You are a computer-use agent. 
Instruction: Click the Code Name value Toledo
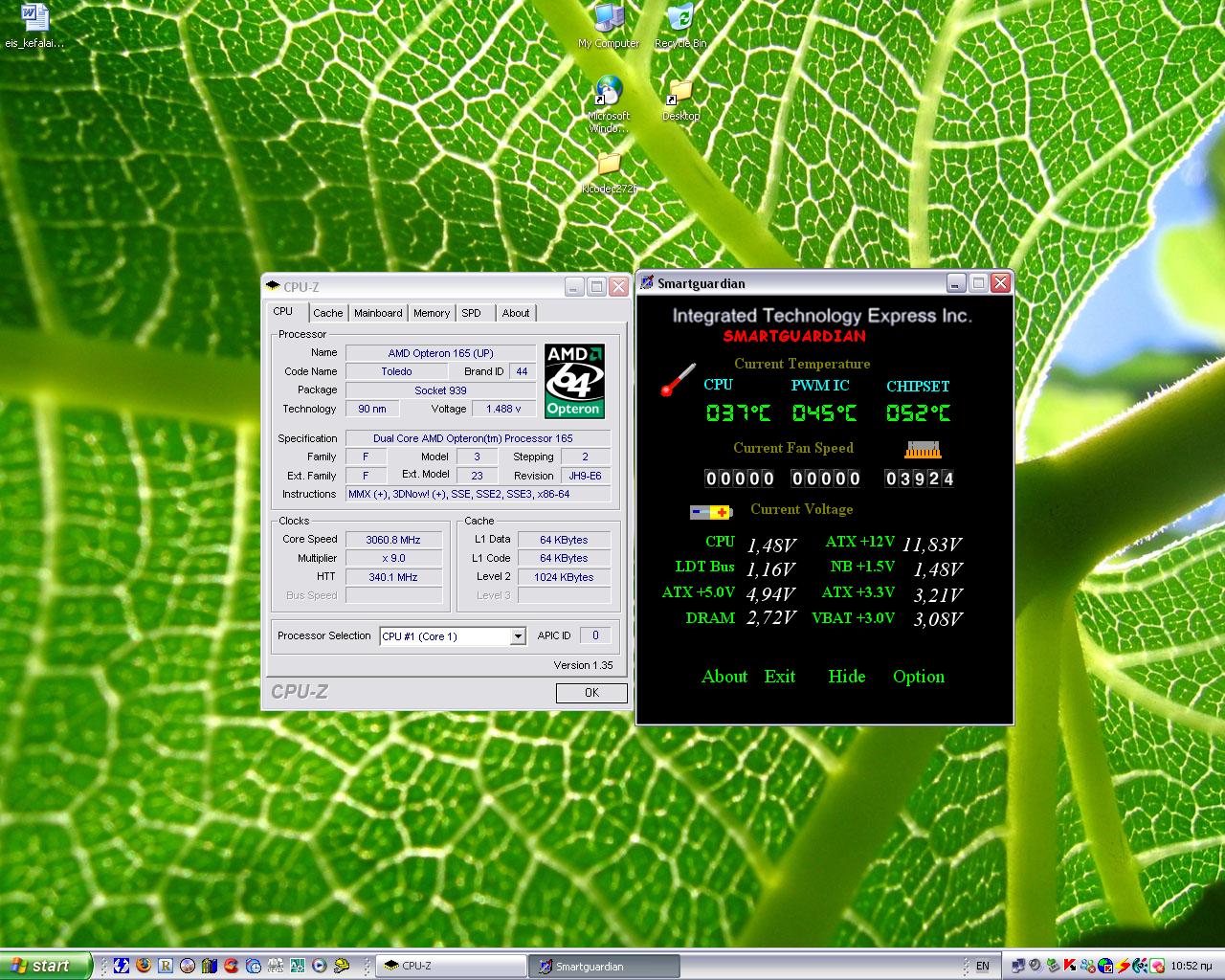tap(396, 371)
